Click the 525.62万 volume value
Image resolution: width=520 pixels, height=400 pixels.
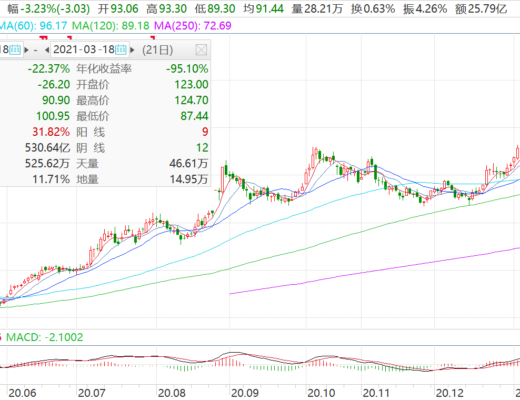tap(47, 163)
